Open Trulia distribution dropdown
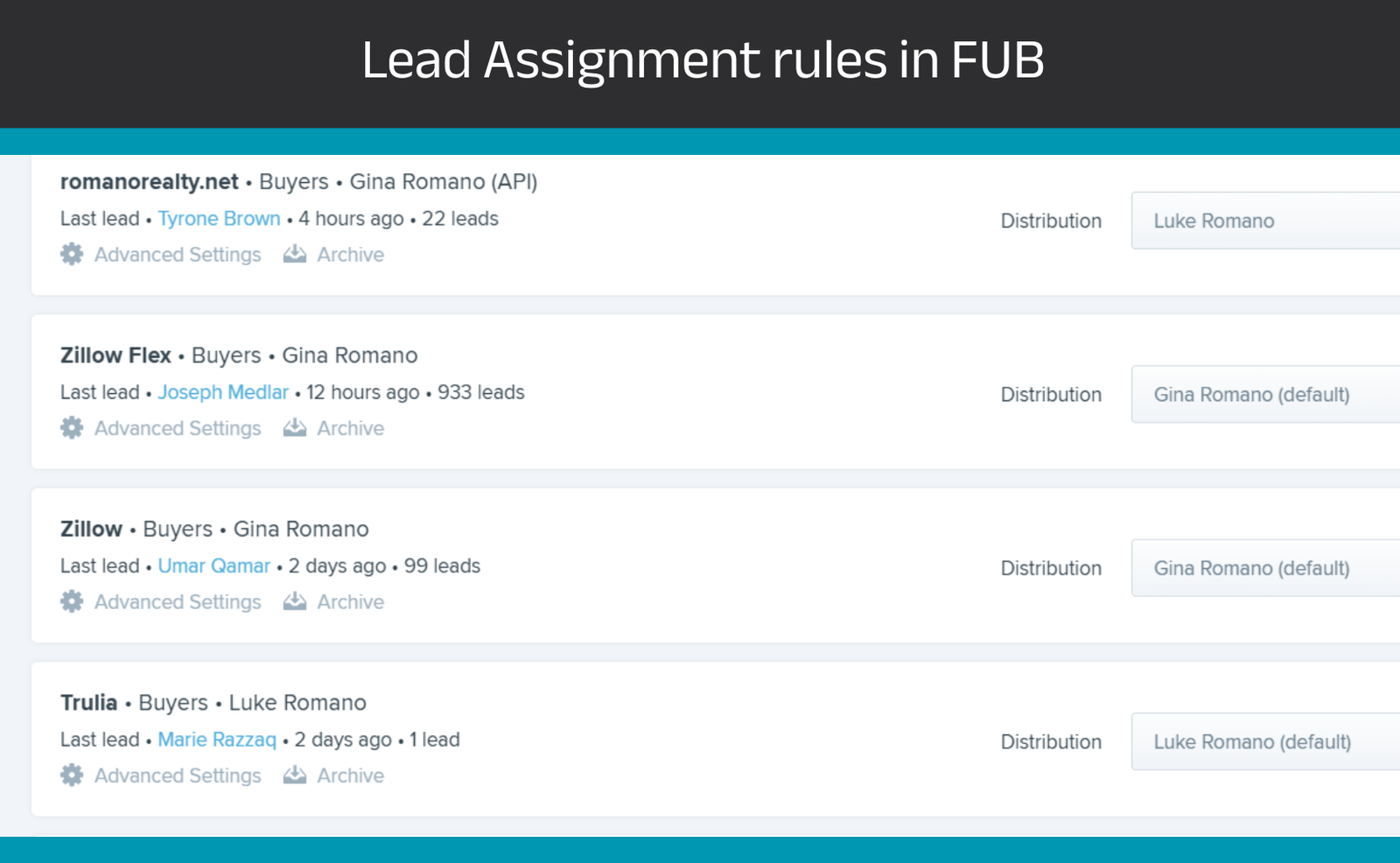The width and height of the screenshot is (1400, 863). tap(1265, 742)
